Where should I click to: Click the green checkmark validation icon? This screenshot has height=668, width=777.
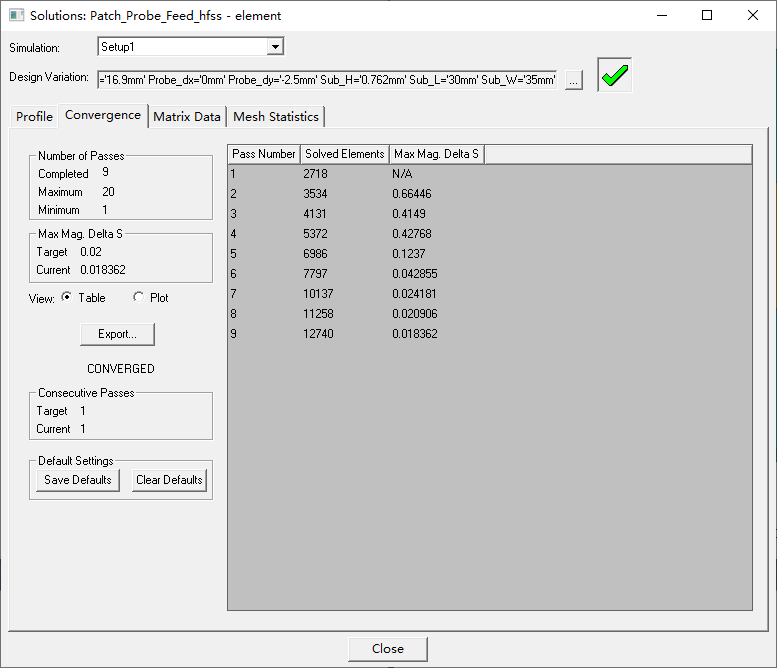pos(614,75)
